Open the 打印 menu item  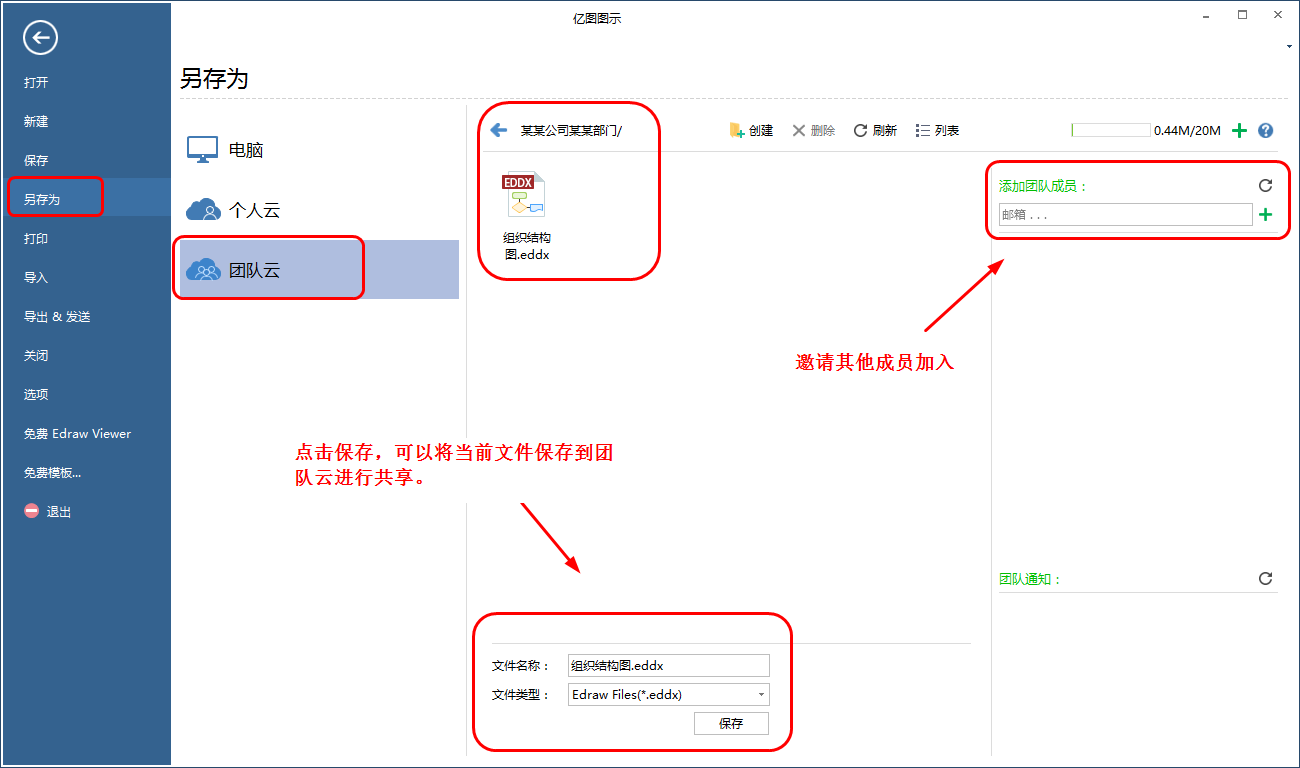point(36,238)
